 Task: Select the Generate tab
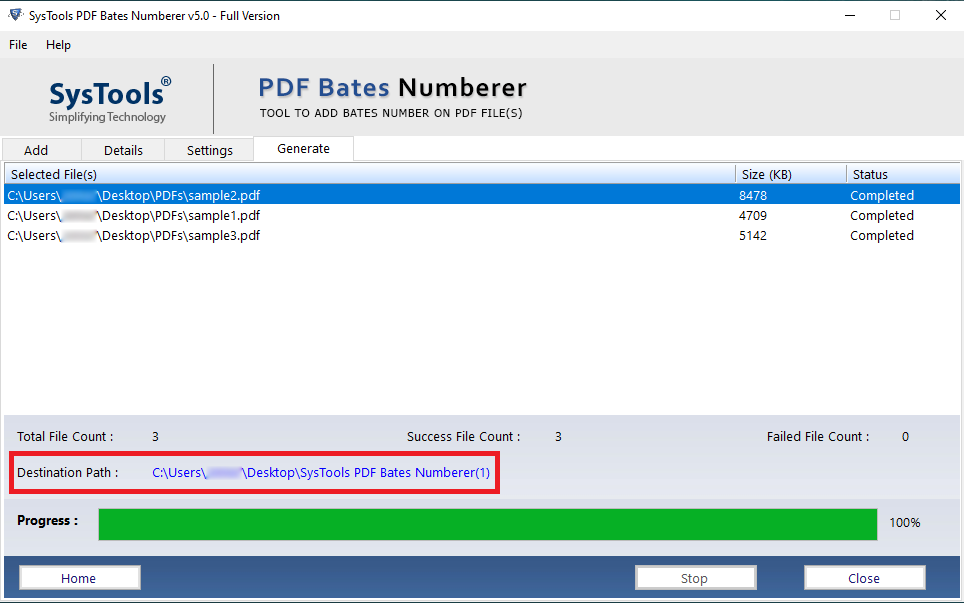(303, 149)
